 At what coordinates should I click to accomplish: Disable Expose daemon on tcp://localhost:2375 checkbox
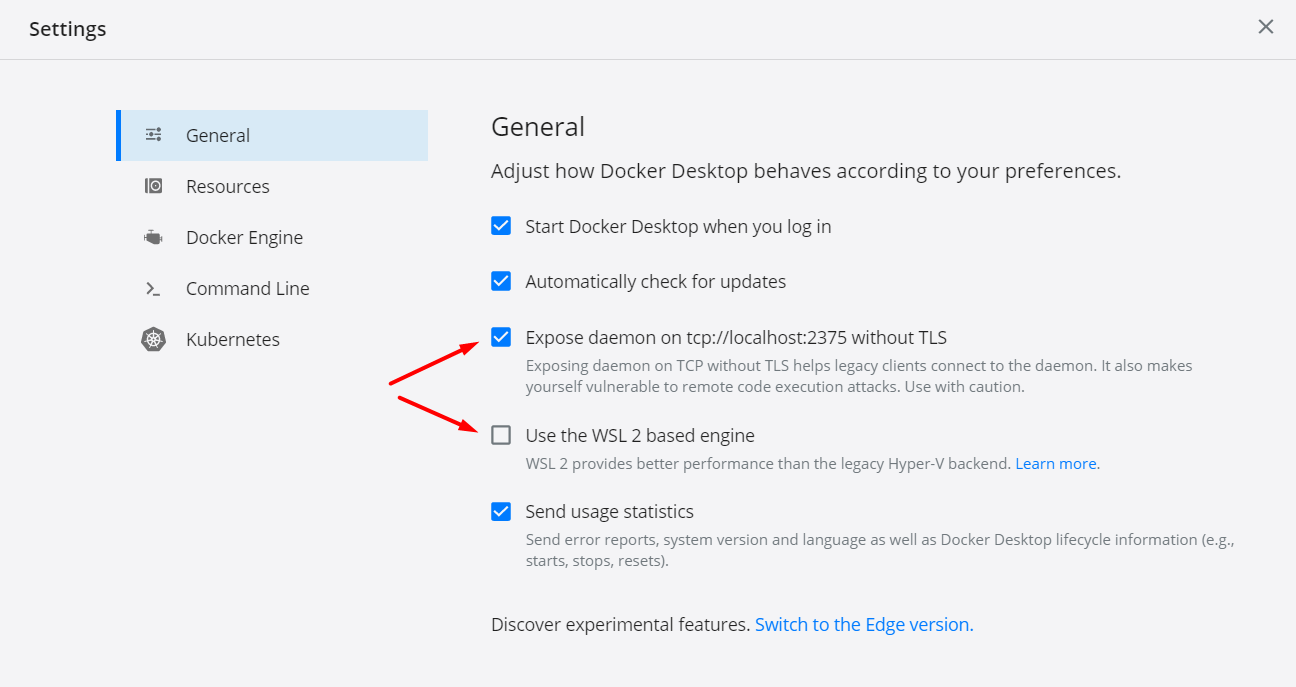[x=501, y=337]
